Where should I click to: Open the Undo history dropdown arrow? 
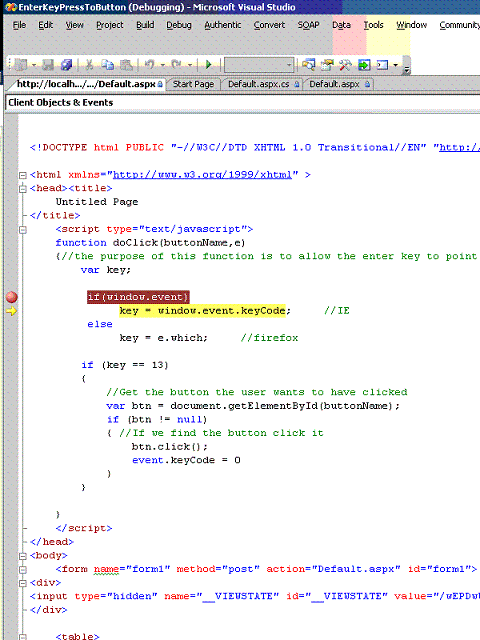coord(162,65)
